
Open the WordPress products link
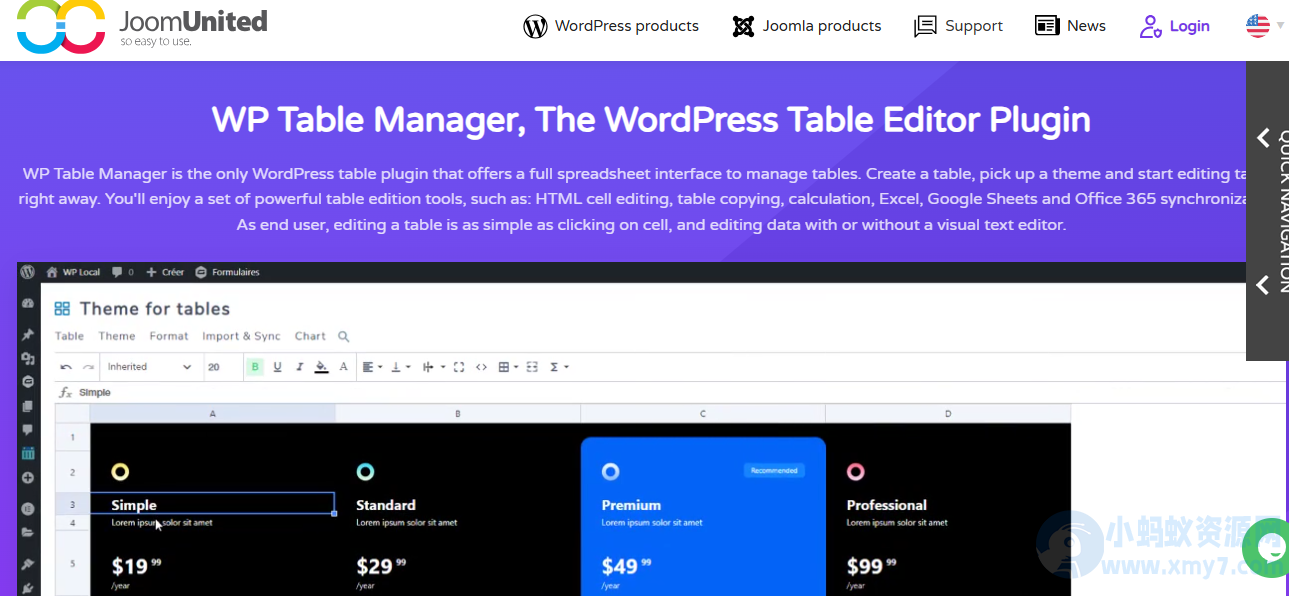(611, 26)
